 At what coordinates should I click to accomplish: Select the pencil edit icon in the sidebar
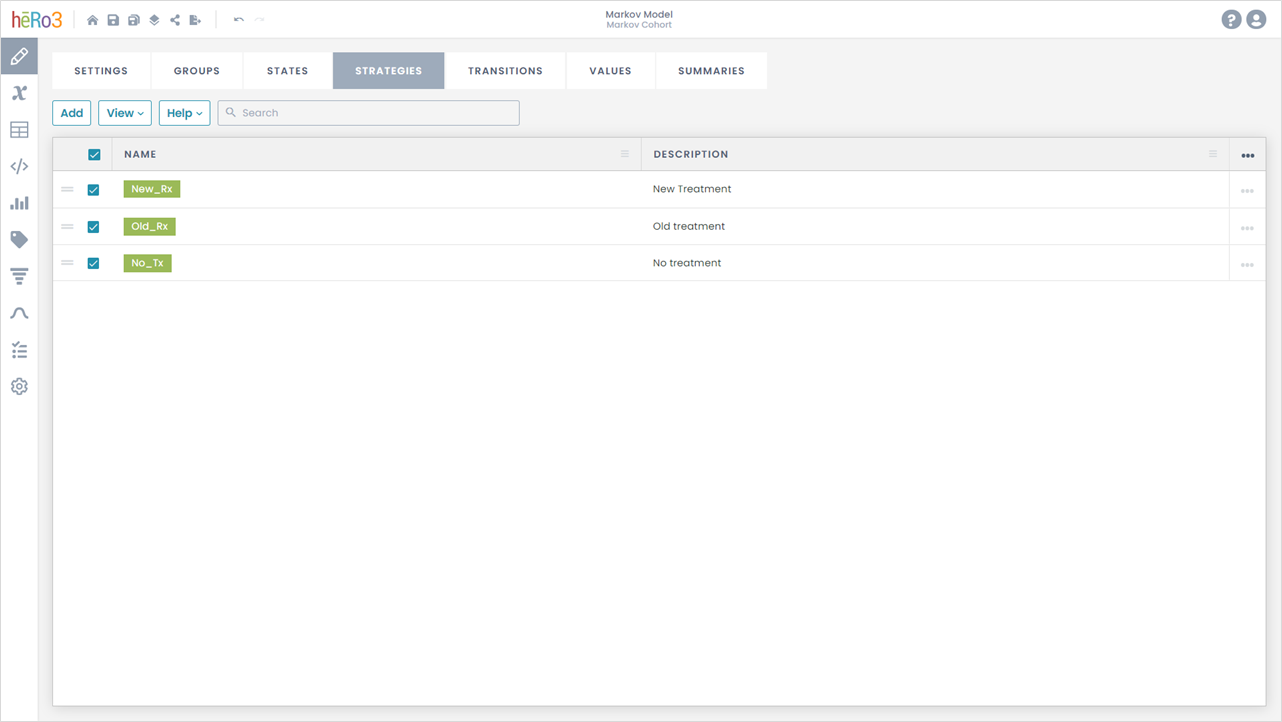(19, 57)
